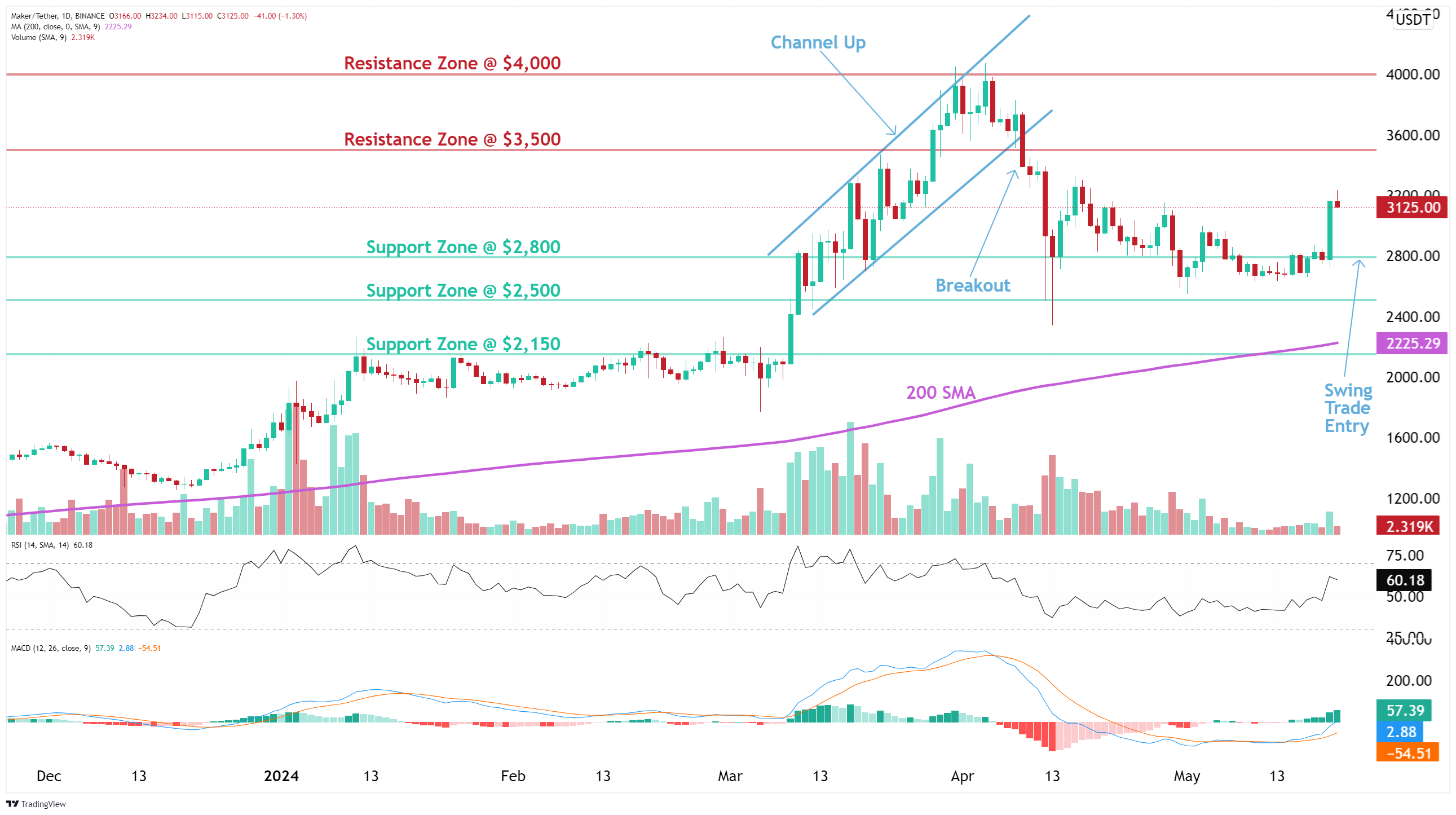The width and height of the screenshot is (1456, 815).
Task: Click the Resistance Zone @ $4,000 label
Action: tap(452, 63)
